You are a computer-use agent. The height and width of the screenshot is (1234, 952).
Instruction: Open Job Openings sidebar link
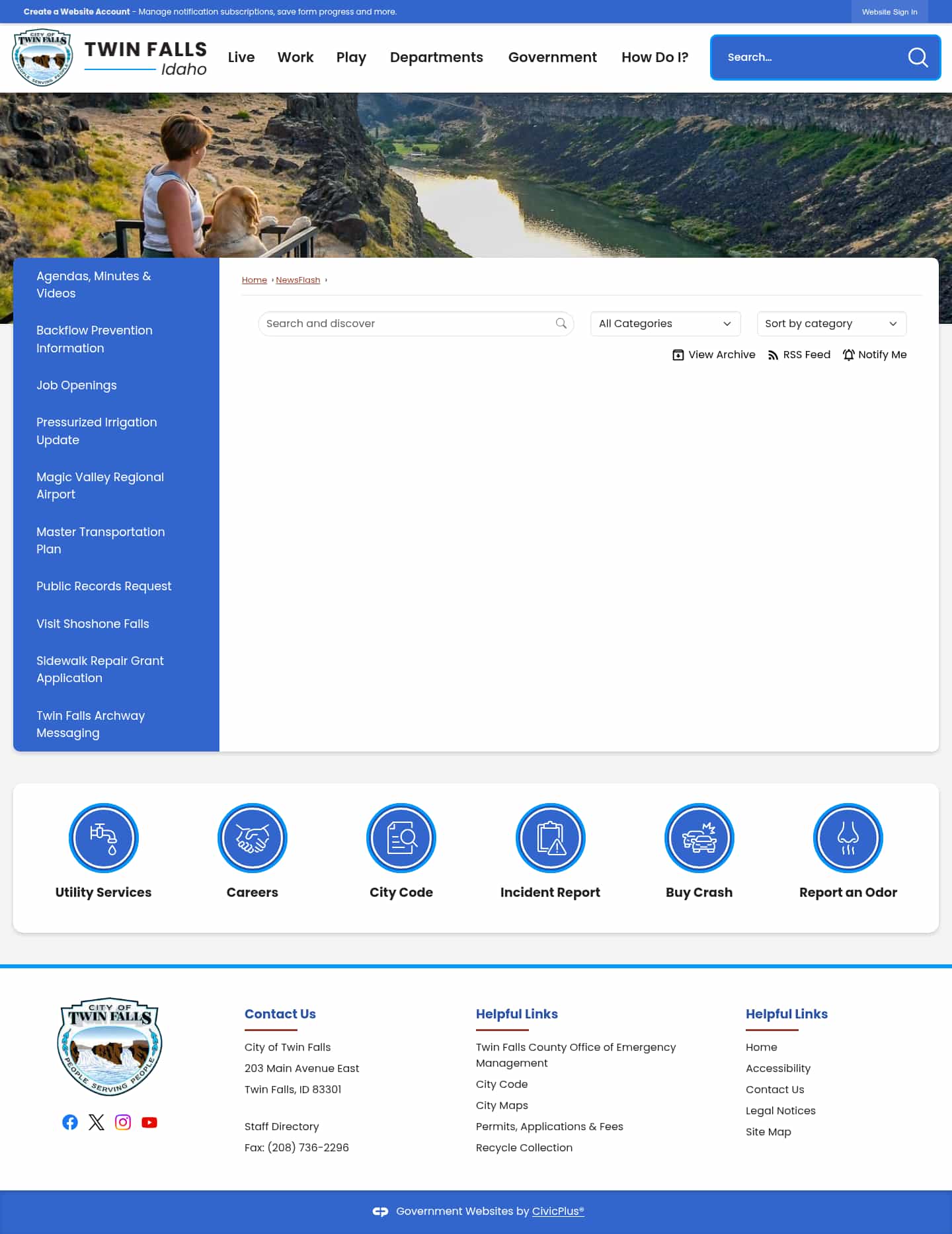77,385
